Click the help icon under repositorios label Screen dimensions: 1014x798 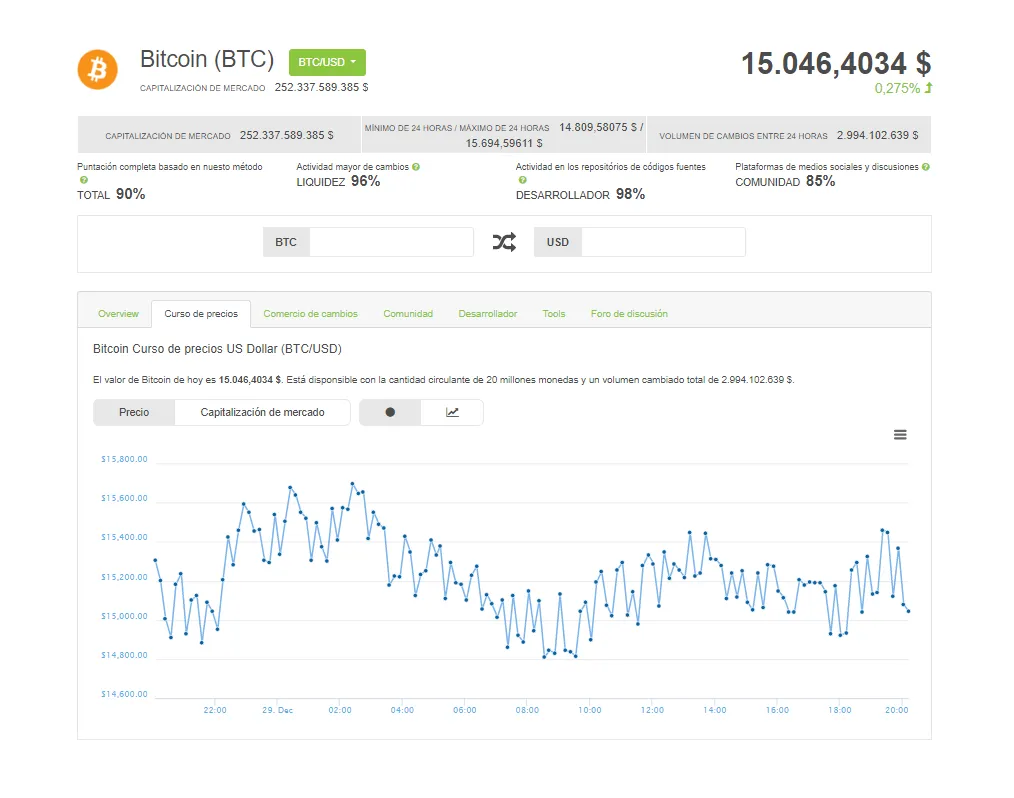[x=523, y=180]
